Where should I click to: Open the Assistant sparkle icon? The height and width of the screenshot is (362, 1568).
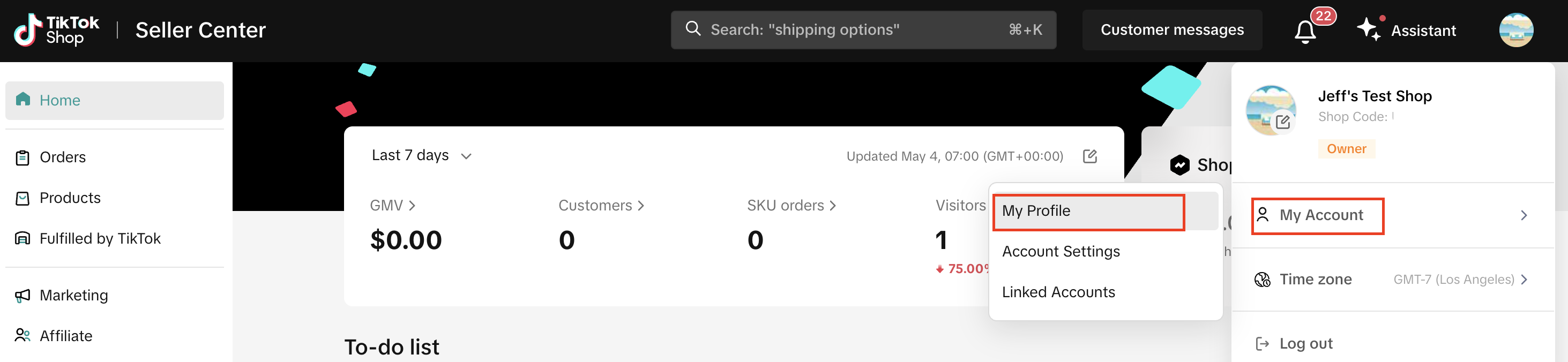click(x=1369, y=29)
